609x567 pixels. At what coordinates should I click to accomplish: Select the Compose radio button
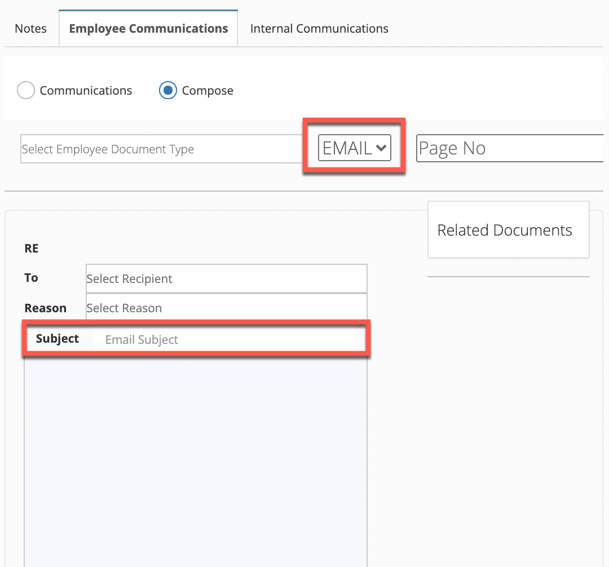pyautogui.click(x=168, y=90)
